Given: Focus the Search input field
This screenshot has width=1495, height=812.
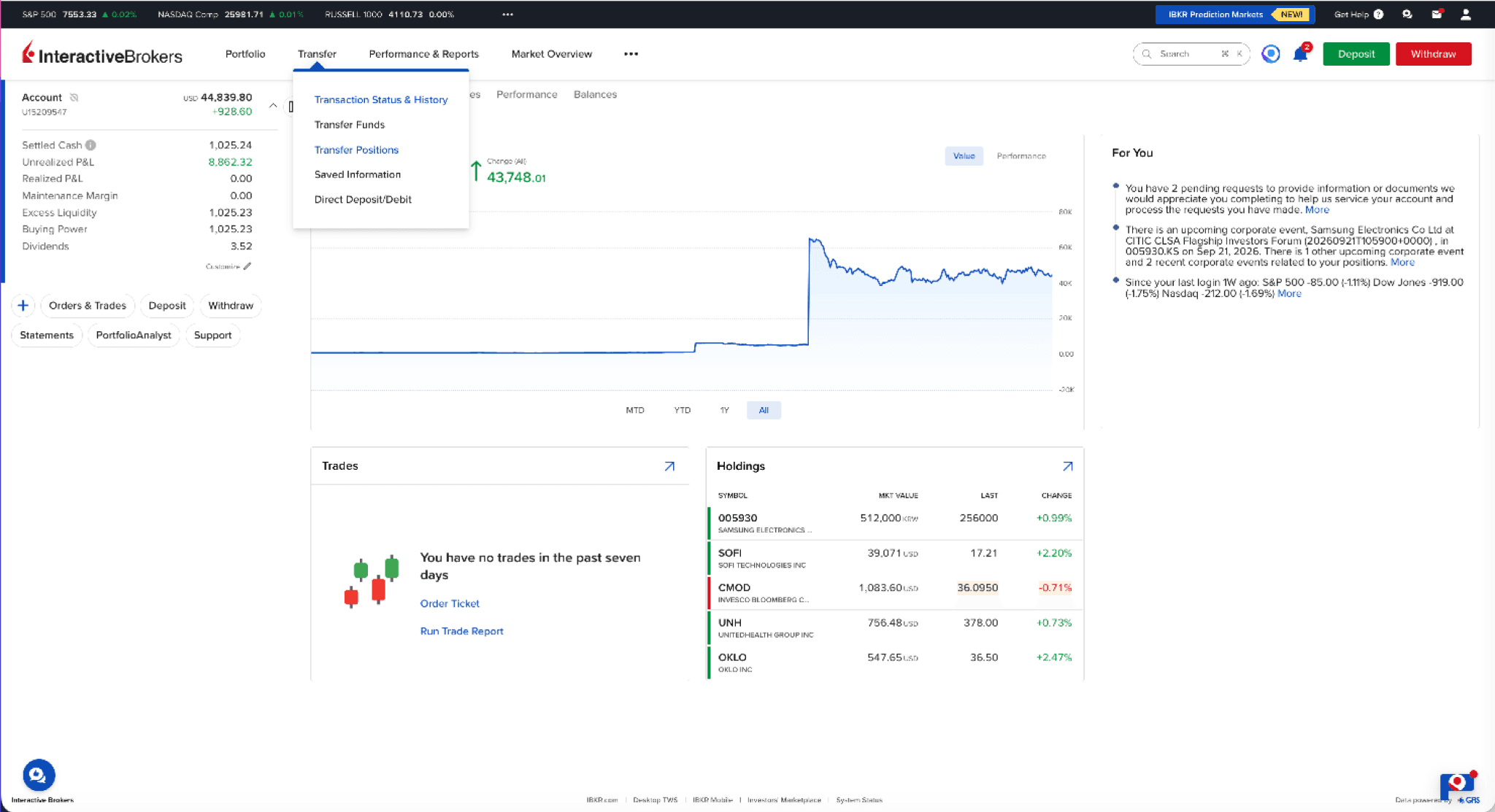Looking at the screenshot, I should pos(1191,54).
